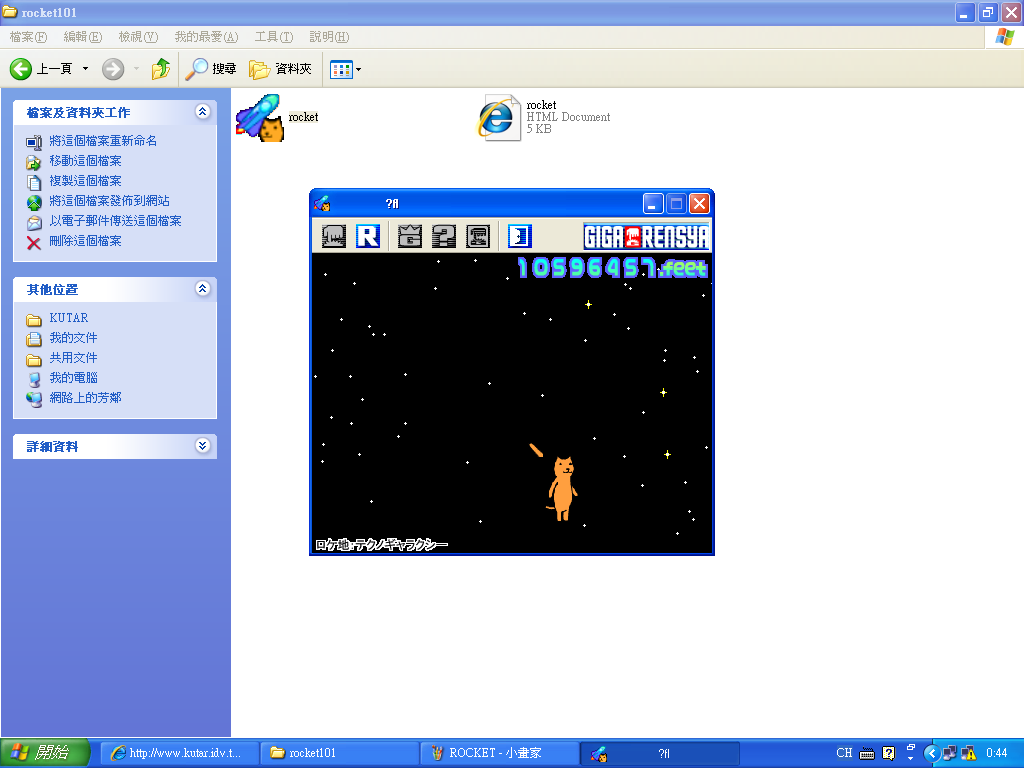
Task: Open the 編輯(E) menu
Action: coord(83,37)
